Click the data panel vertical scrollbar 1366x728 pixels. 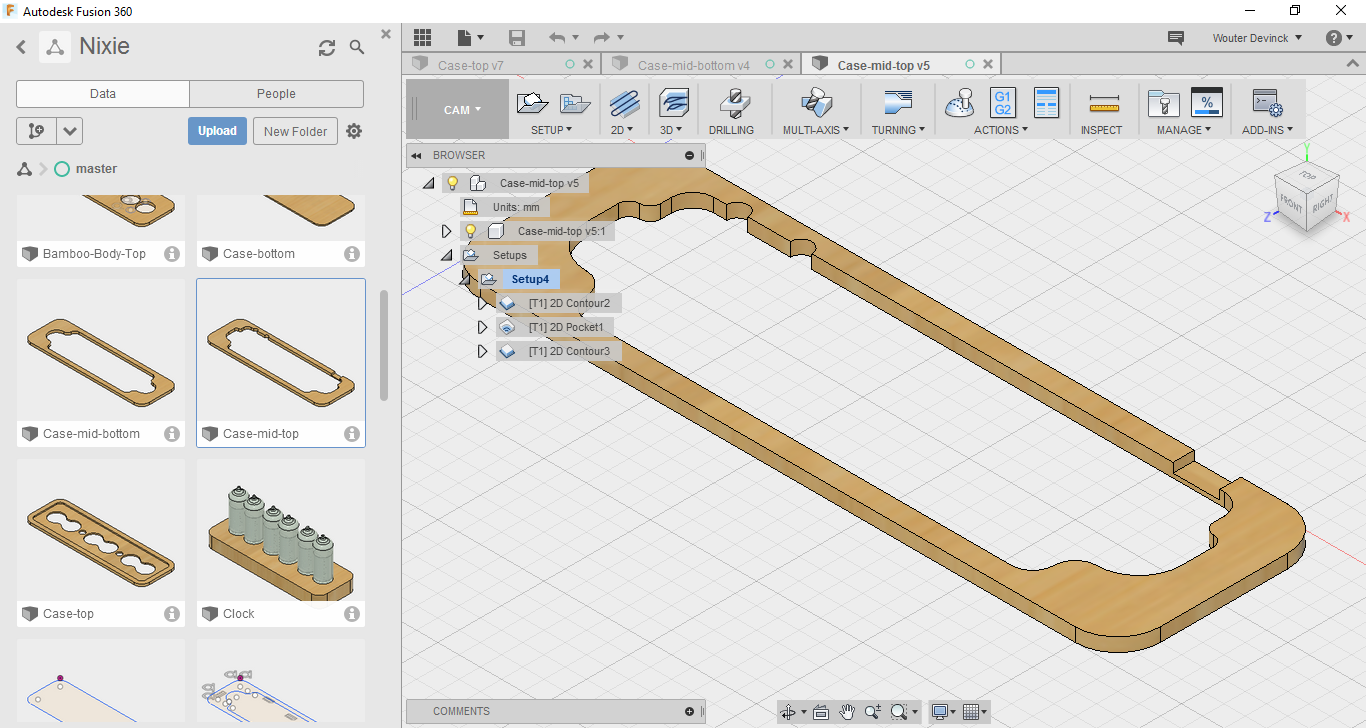(383, 345)
